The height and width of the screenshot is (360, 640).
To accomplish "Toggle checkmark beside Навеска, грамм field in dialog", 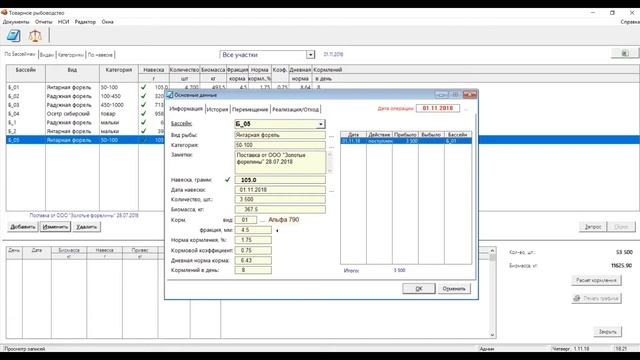I will click(x=228, y=180).
